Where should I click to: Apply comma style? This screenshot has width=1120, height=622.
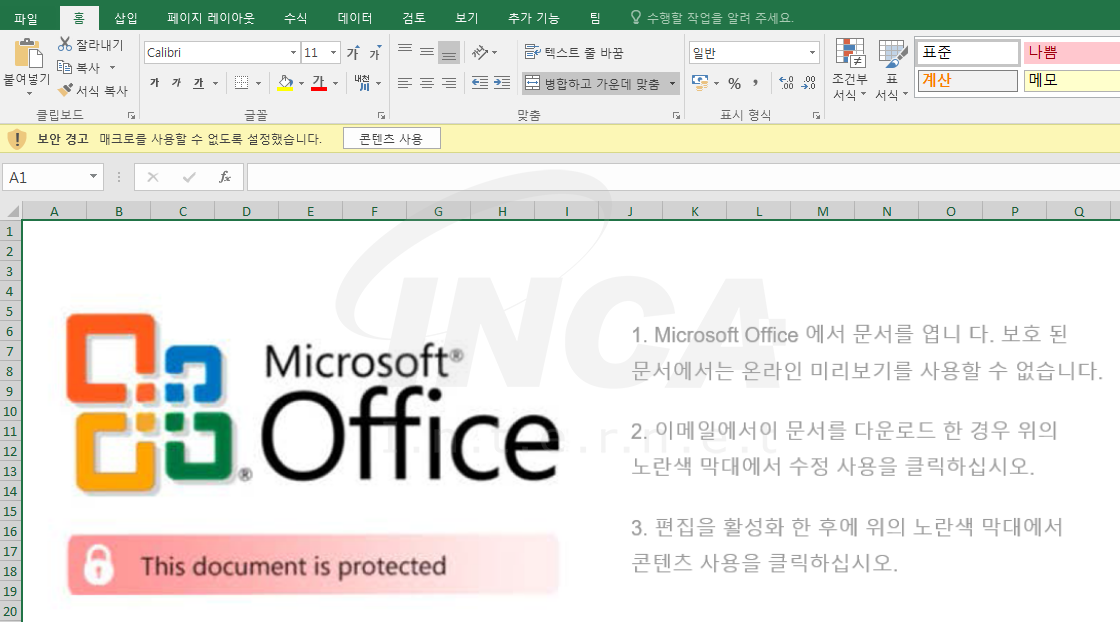756,83
